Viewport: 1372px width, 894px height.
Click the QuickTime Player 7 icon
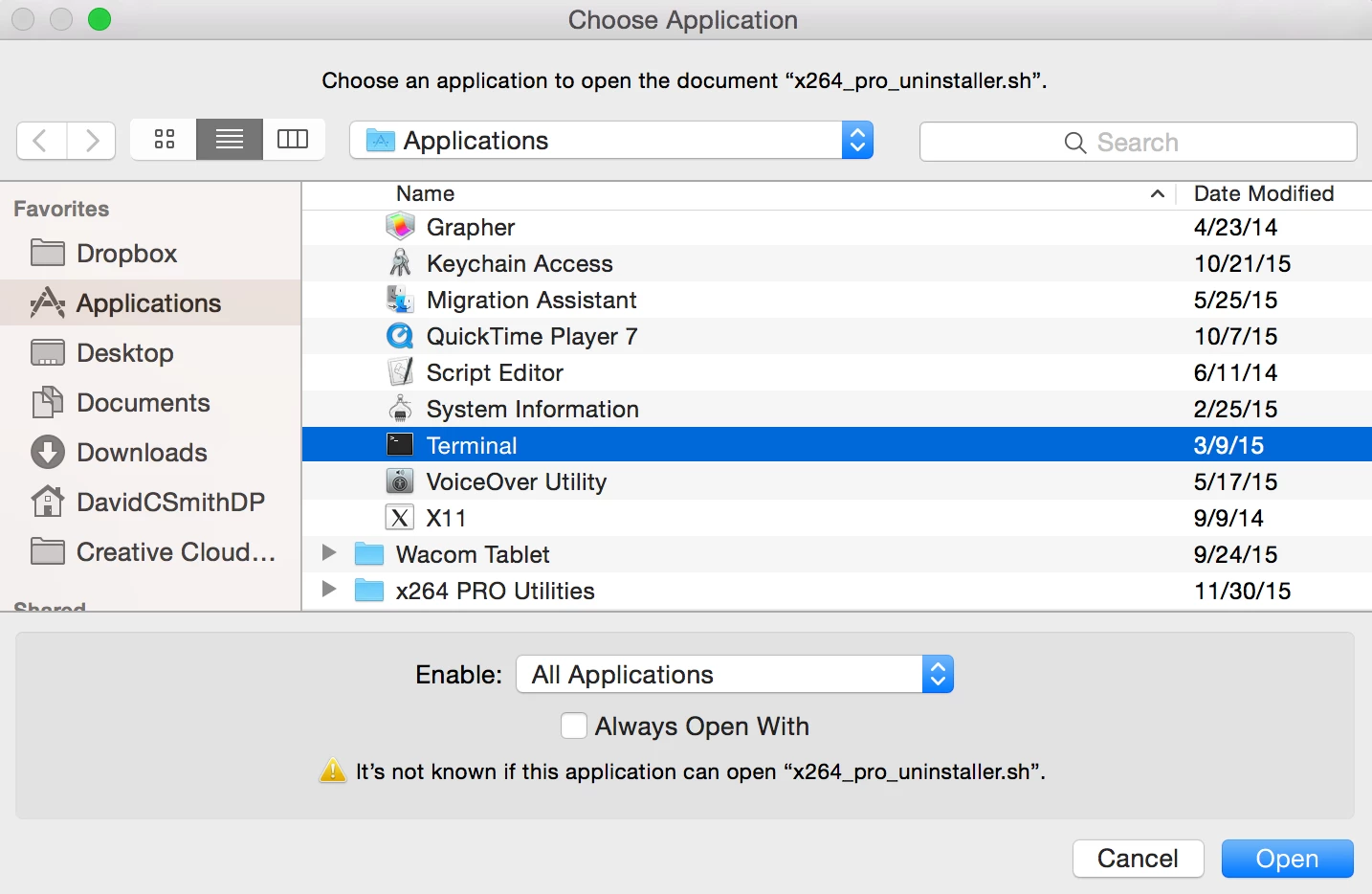[x=400, y=336]
